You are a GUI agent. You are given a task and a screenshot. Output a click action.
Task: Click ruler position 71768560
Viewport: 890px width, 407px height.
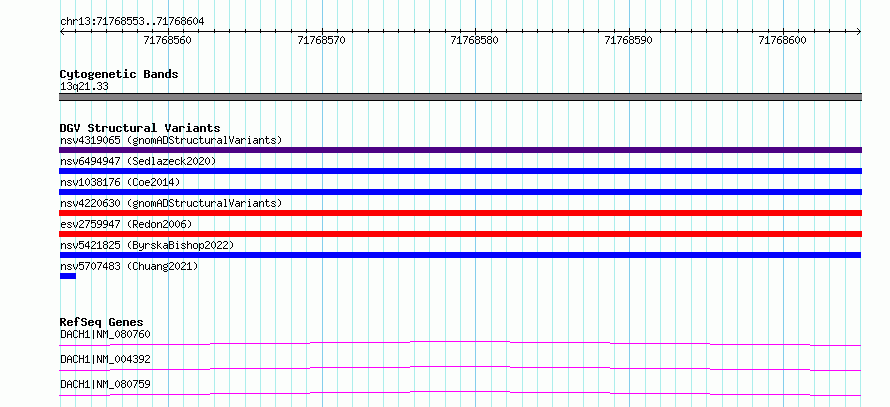pos(167,40)
